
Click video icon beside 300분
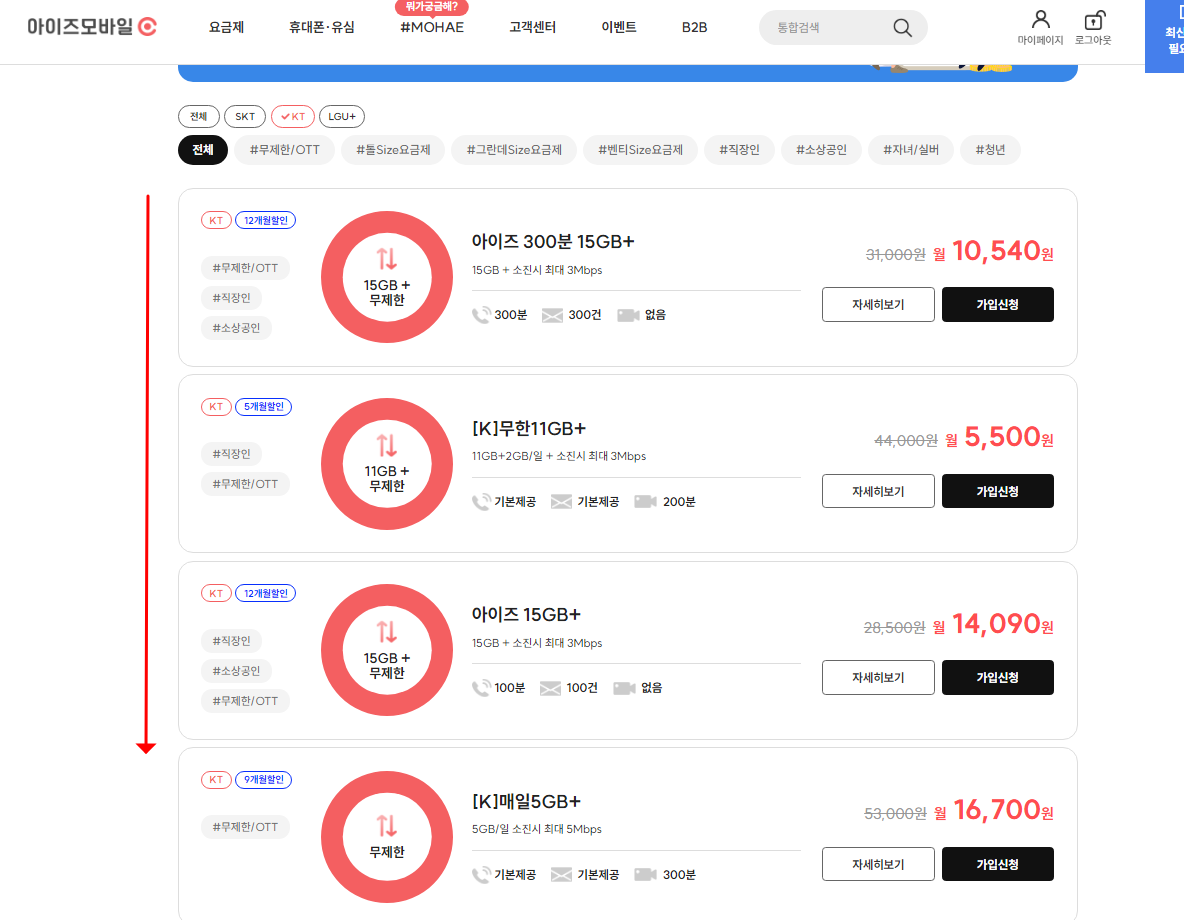(x=646, y=875)
